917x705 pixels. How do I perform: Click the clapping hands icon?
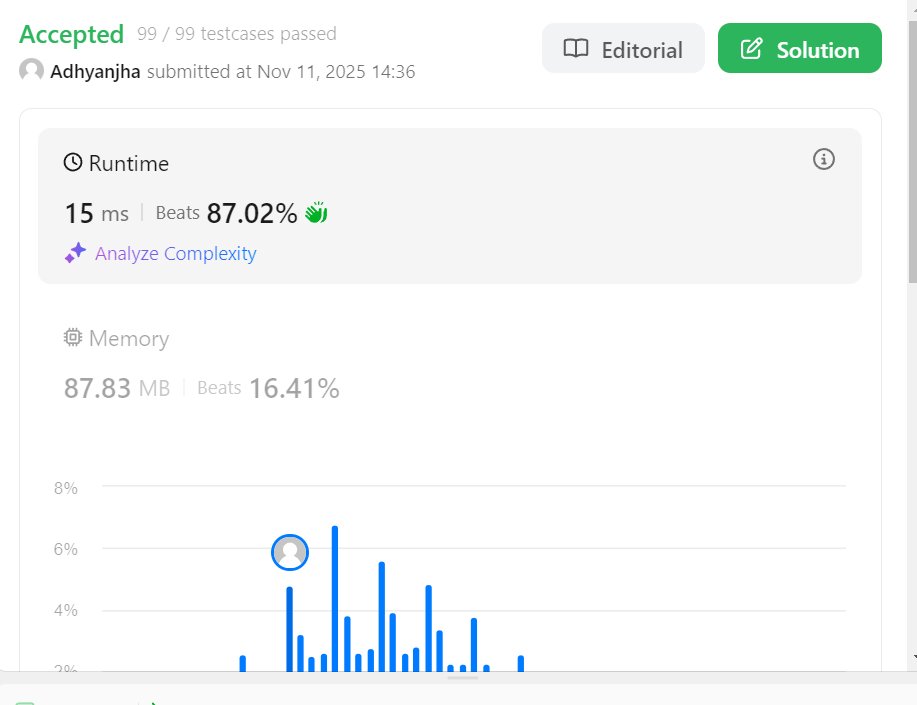pyautogui.click(x=316, y=212)
